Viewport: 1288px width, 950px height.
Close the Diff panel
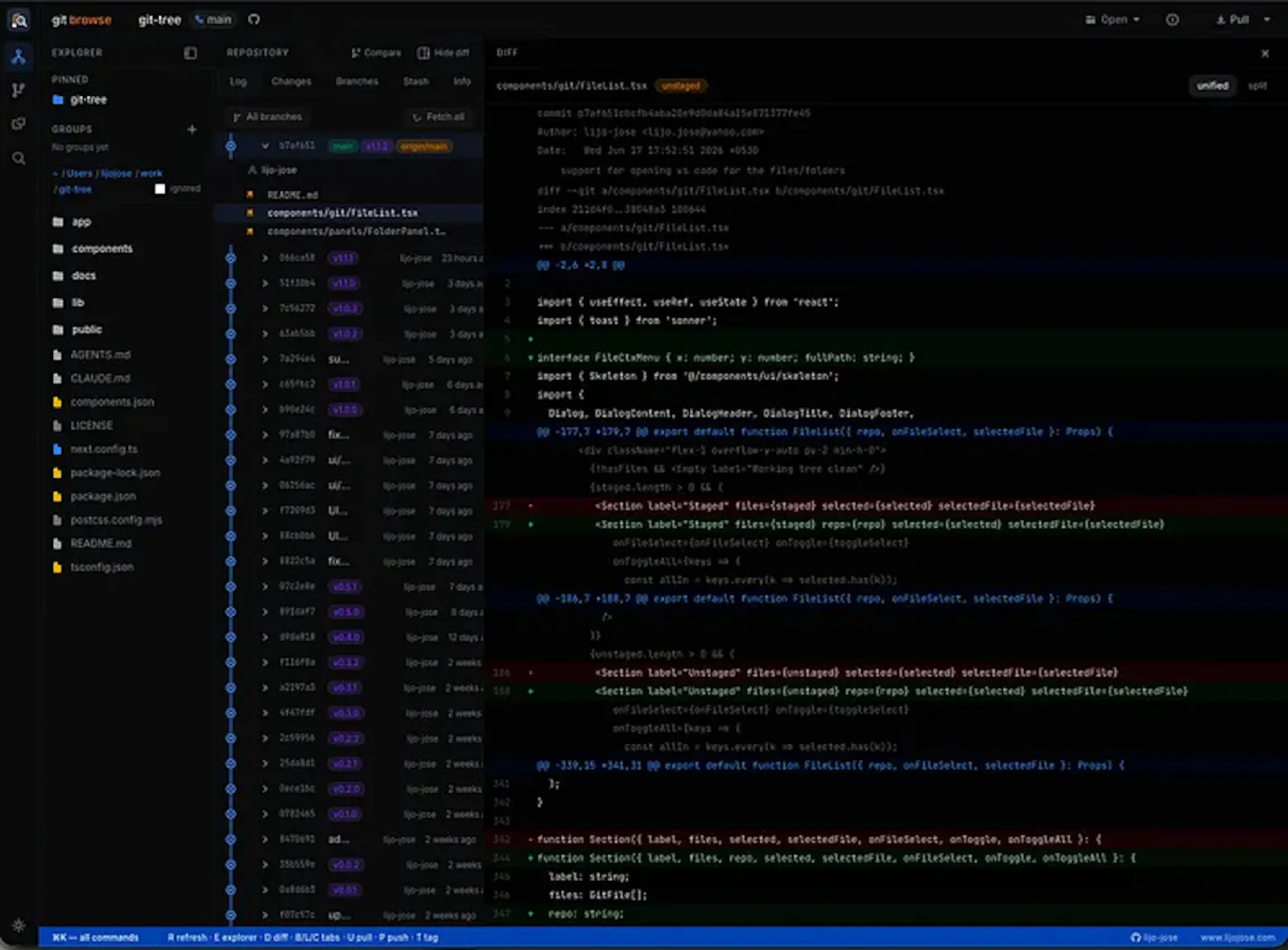point(1265,53)
